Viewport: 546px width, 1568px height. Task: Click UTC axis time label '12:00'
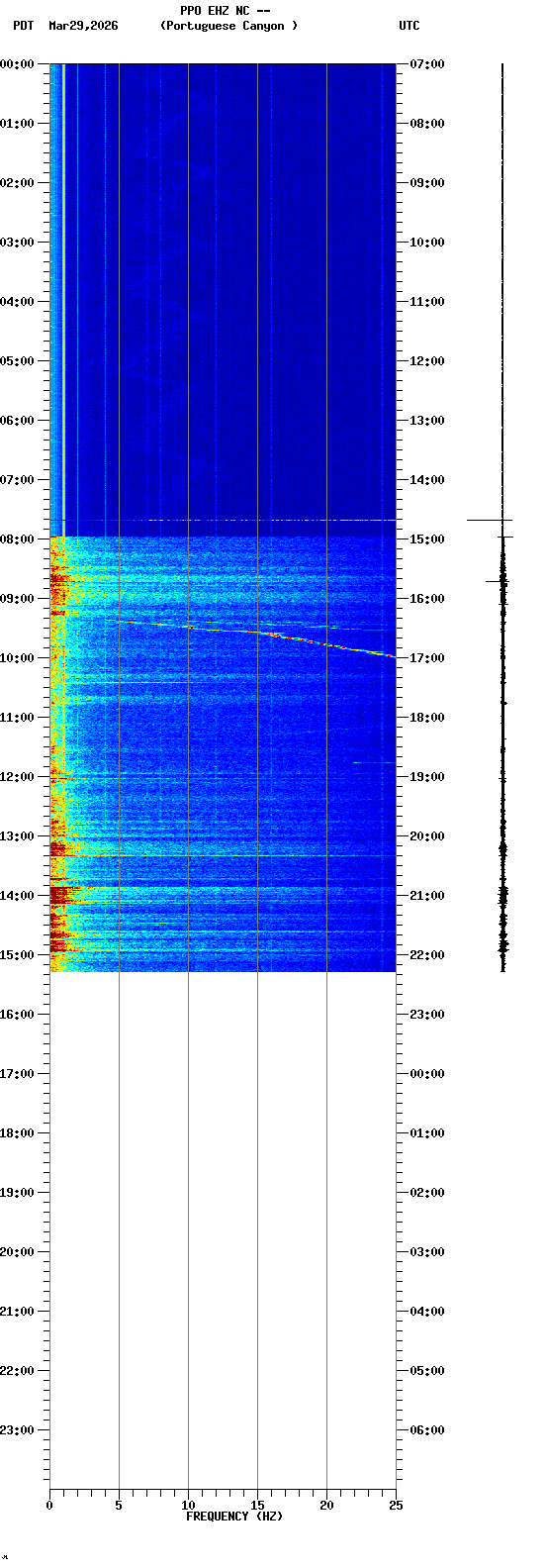pos(427,361)
